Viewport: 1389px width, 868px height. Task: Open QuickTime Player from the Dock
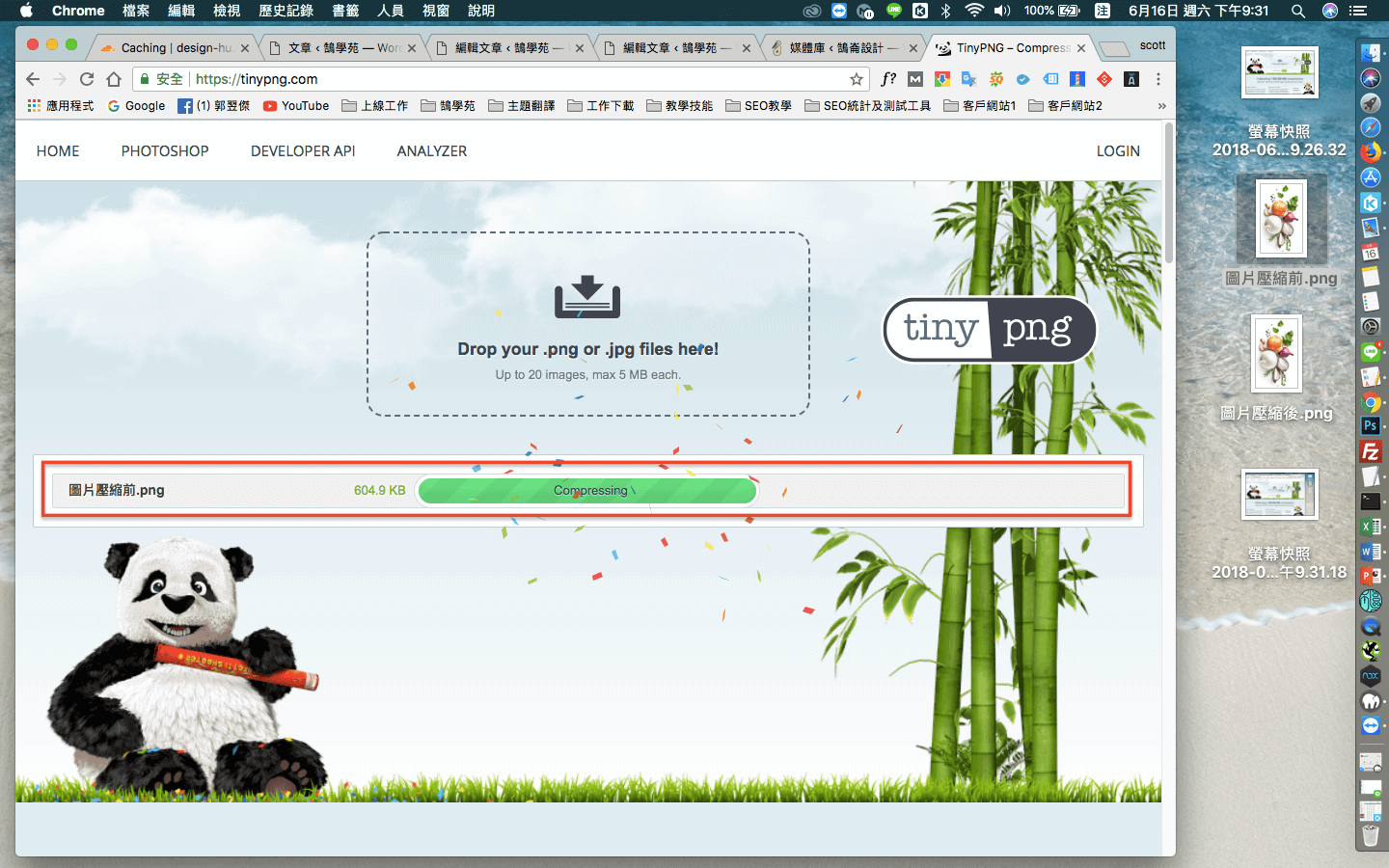[x=1371, y=627]
